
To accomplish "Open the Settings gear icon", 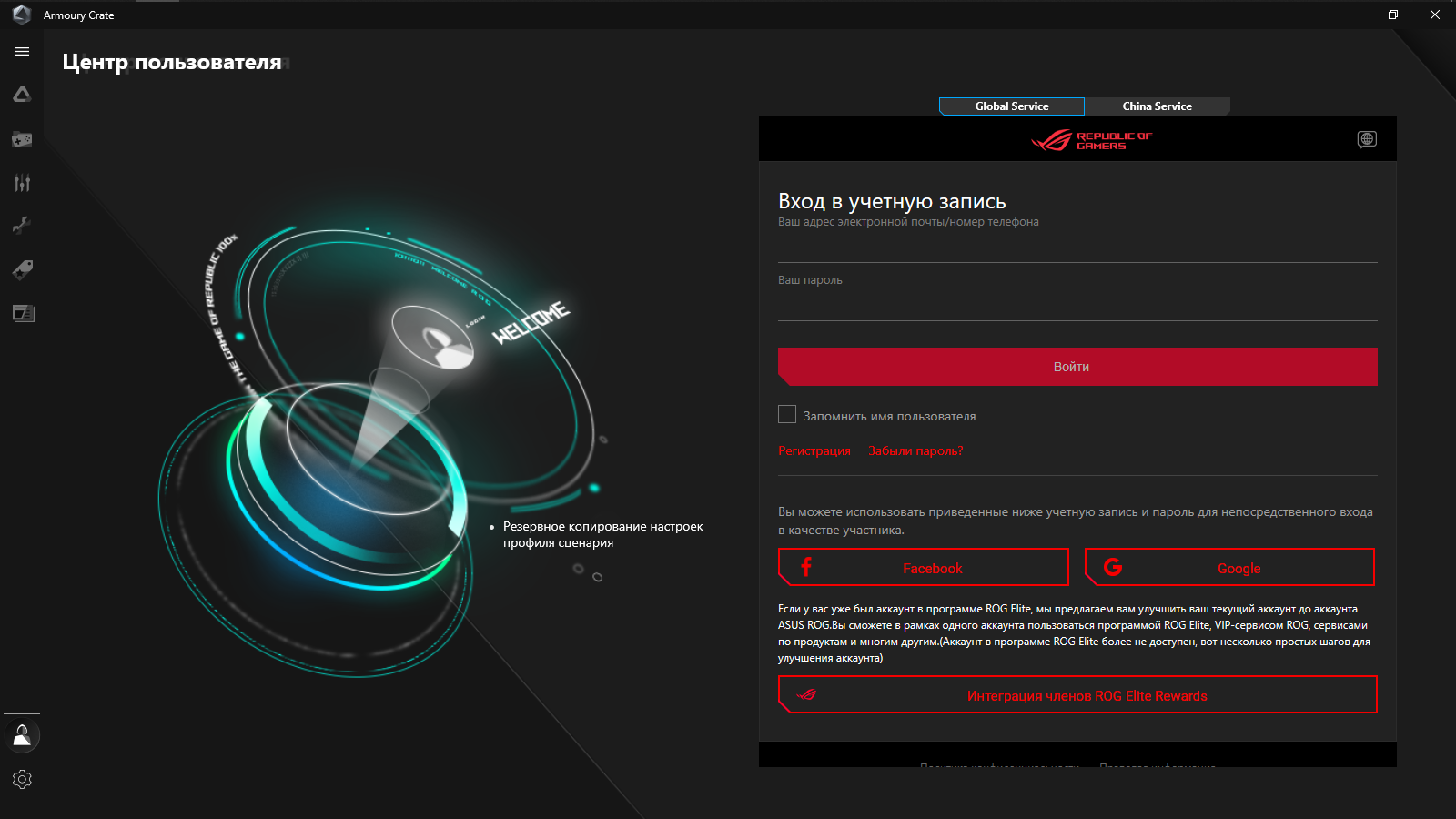I will [22, 780].
